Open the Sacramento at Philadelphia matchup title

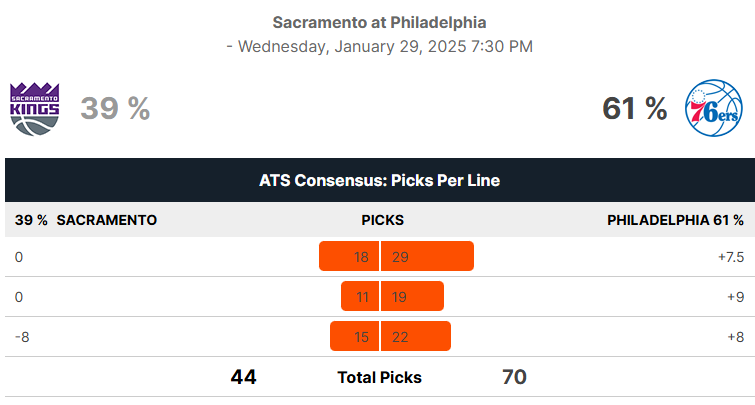pyautogui.click(x=379, y=22)
